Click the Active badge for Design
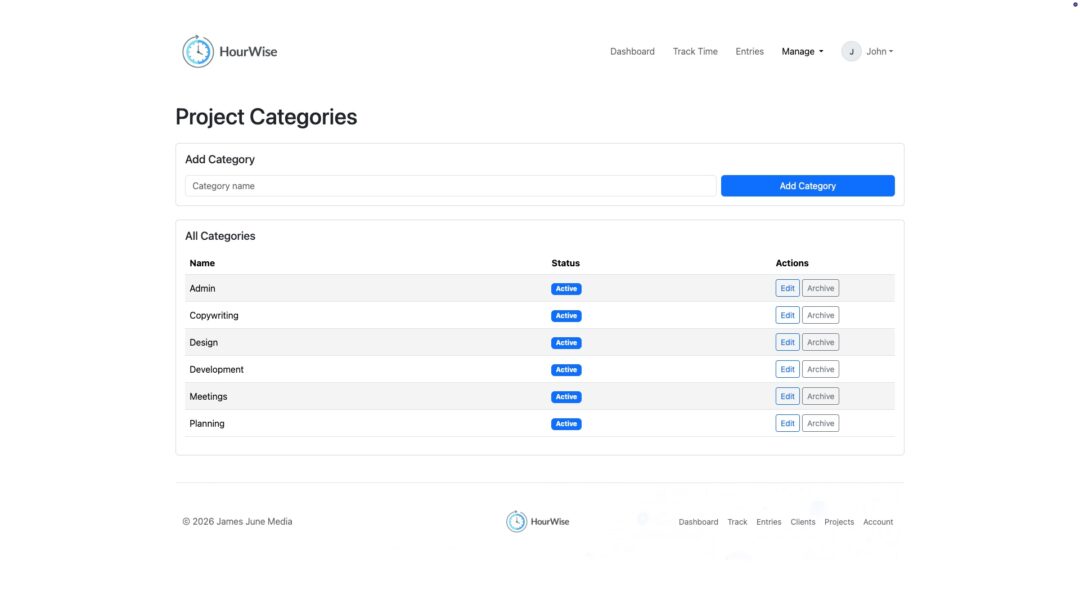This screenshot has width=1080, height=608. (566, 343)
